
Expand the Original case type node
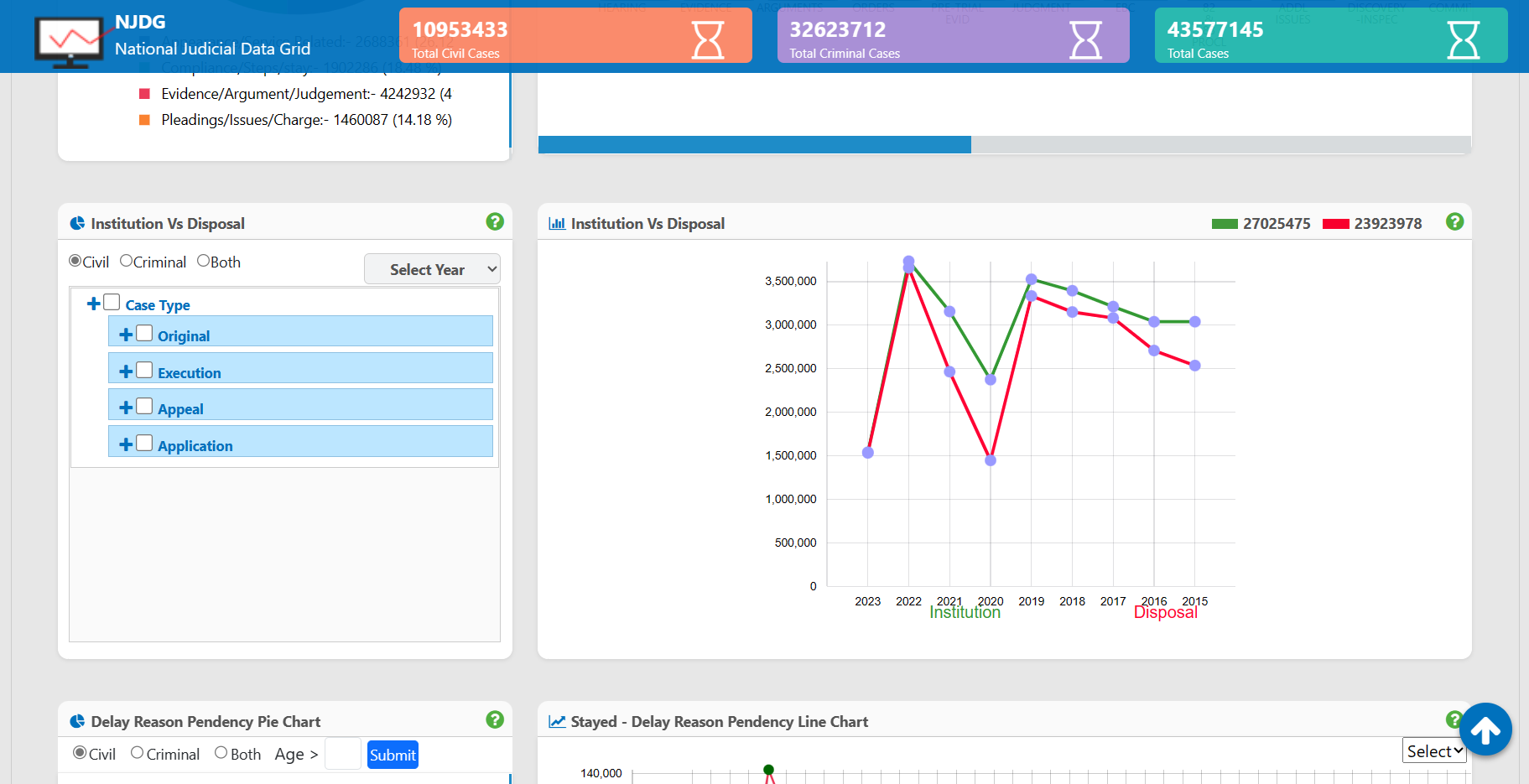[126, 335]
